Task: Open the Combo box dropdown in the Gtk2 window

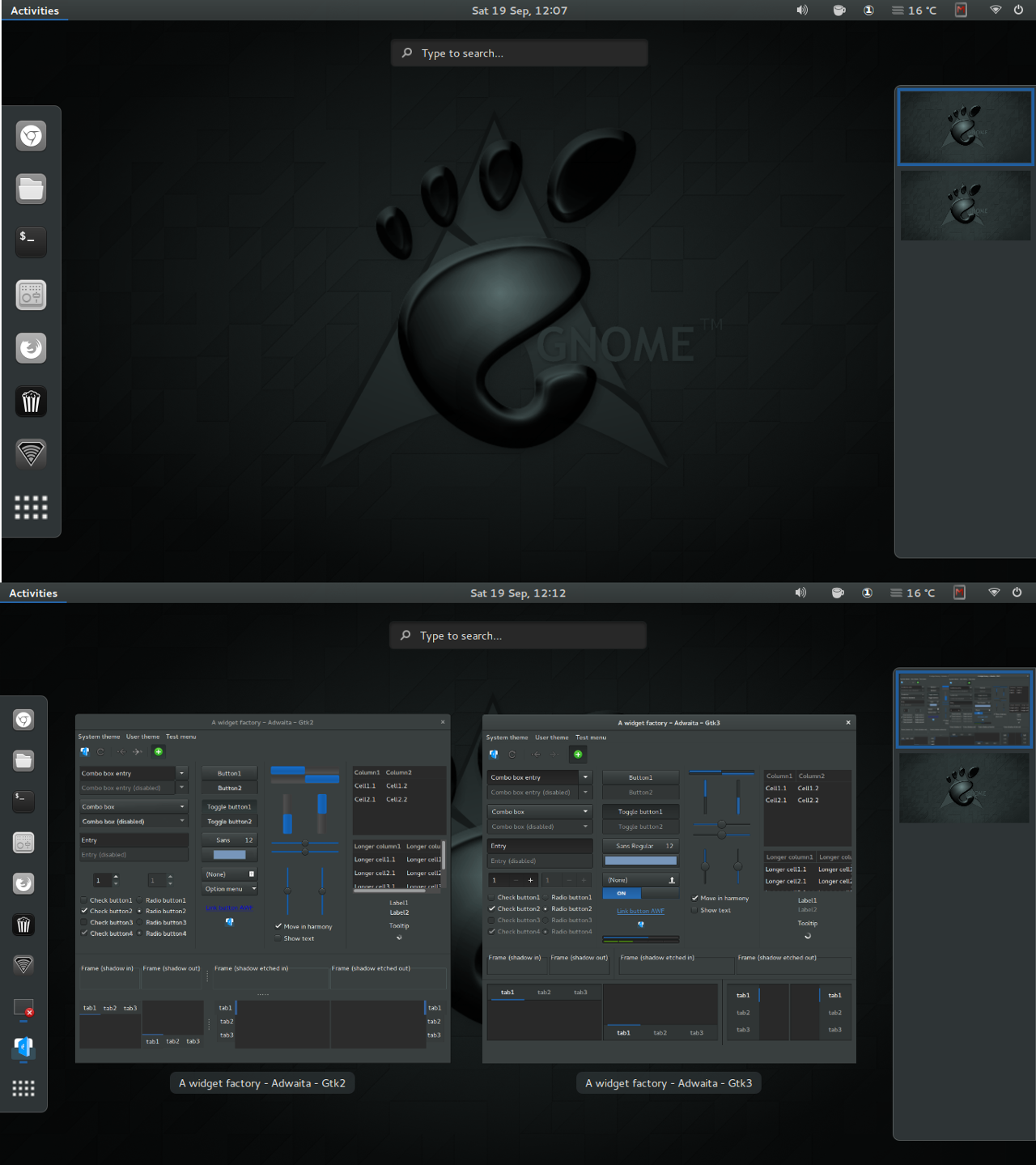Action: pyautogui.click(x=132, y=806)
